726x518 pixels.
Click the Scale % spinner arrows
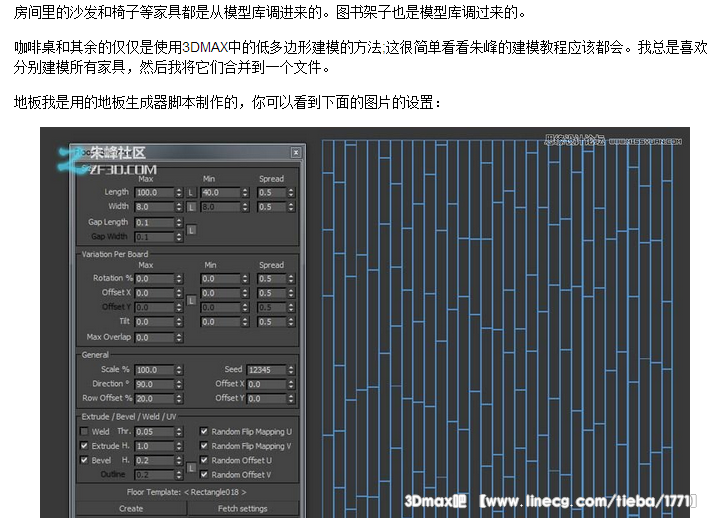(179, 370)
